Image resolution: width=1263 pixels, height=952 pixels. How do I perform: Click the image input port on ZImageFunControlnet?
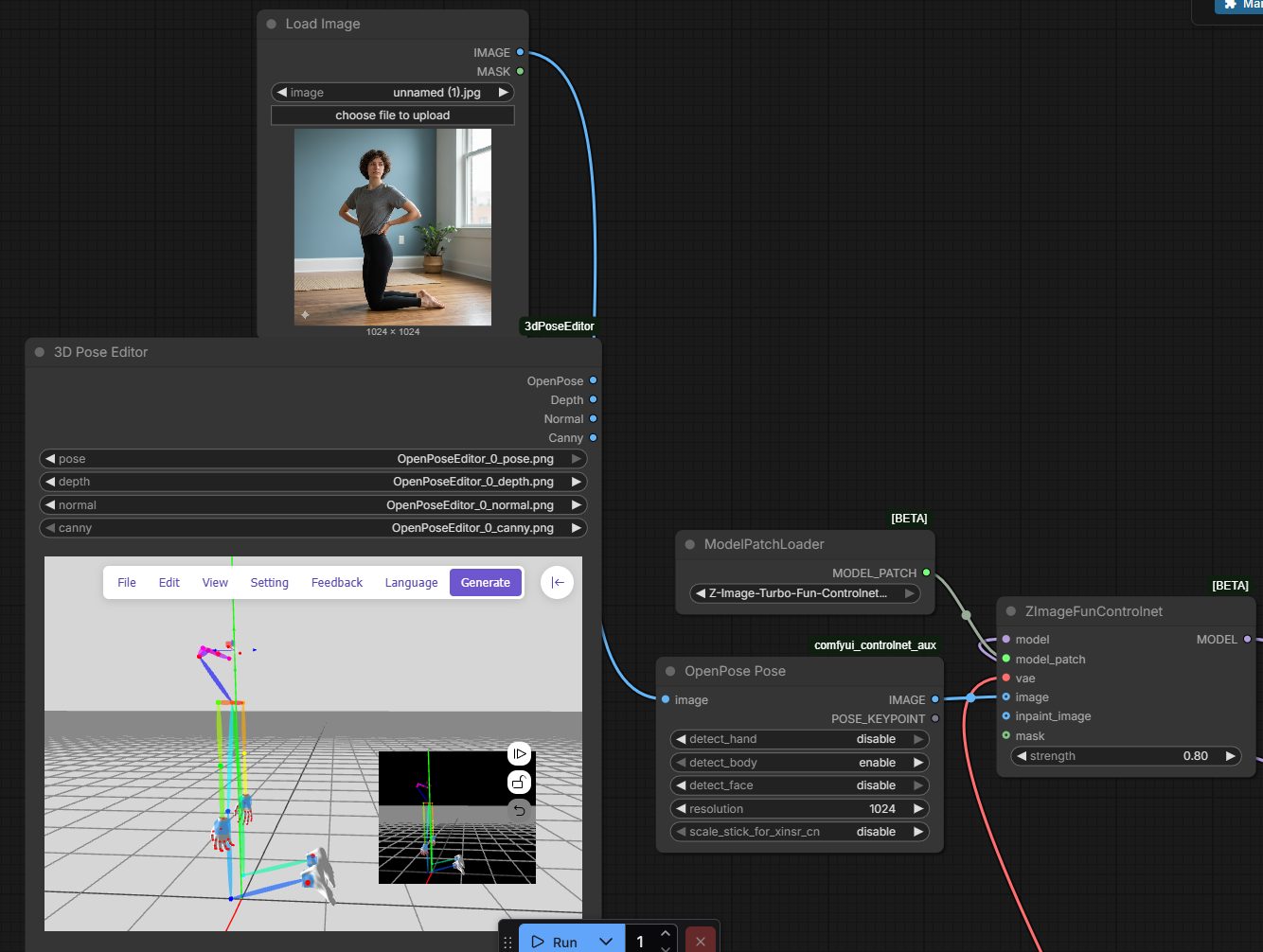point(1005,696)
